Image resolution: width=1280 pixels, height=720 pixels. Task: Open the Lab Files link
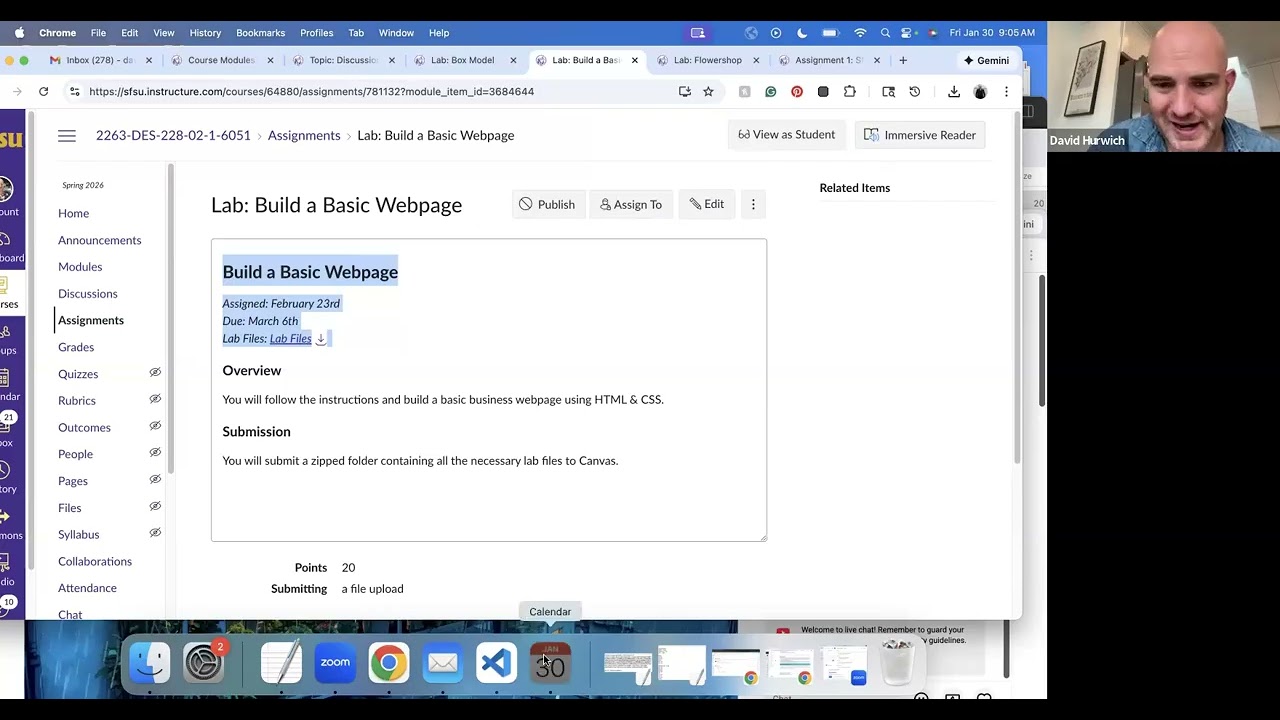point(290,338)
